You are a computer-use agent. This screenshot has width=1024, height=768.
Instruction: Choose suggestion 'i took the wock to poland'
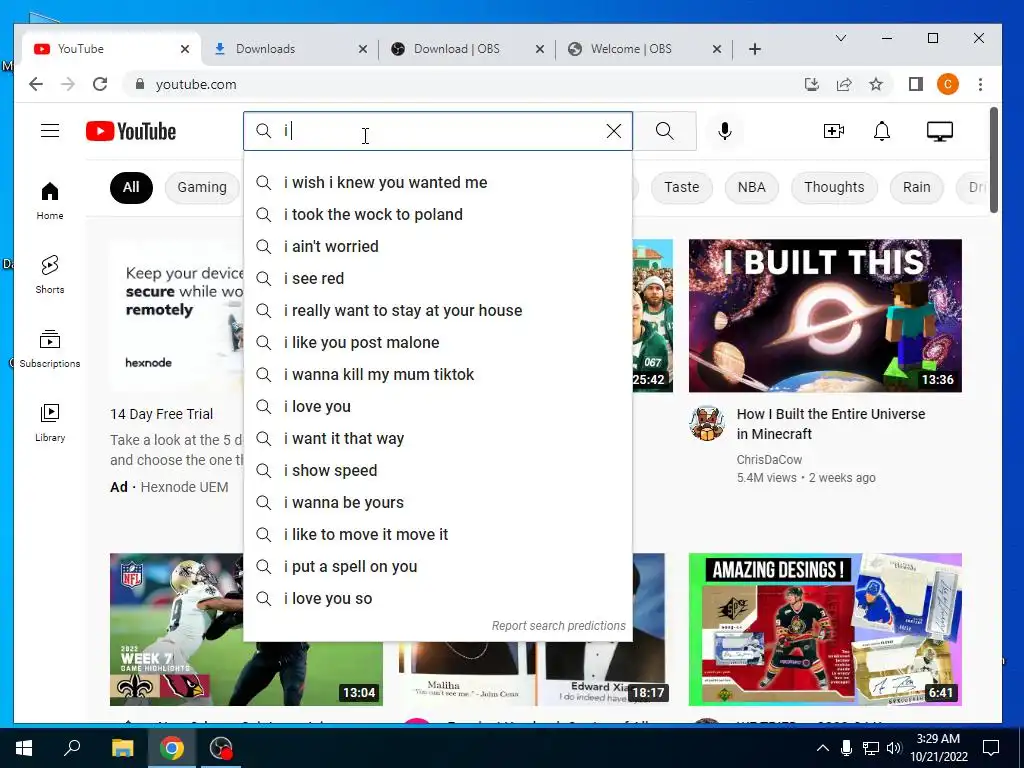coord(438,215)
